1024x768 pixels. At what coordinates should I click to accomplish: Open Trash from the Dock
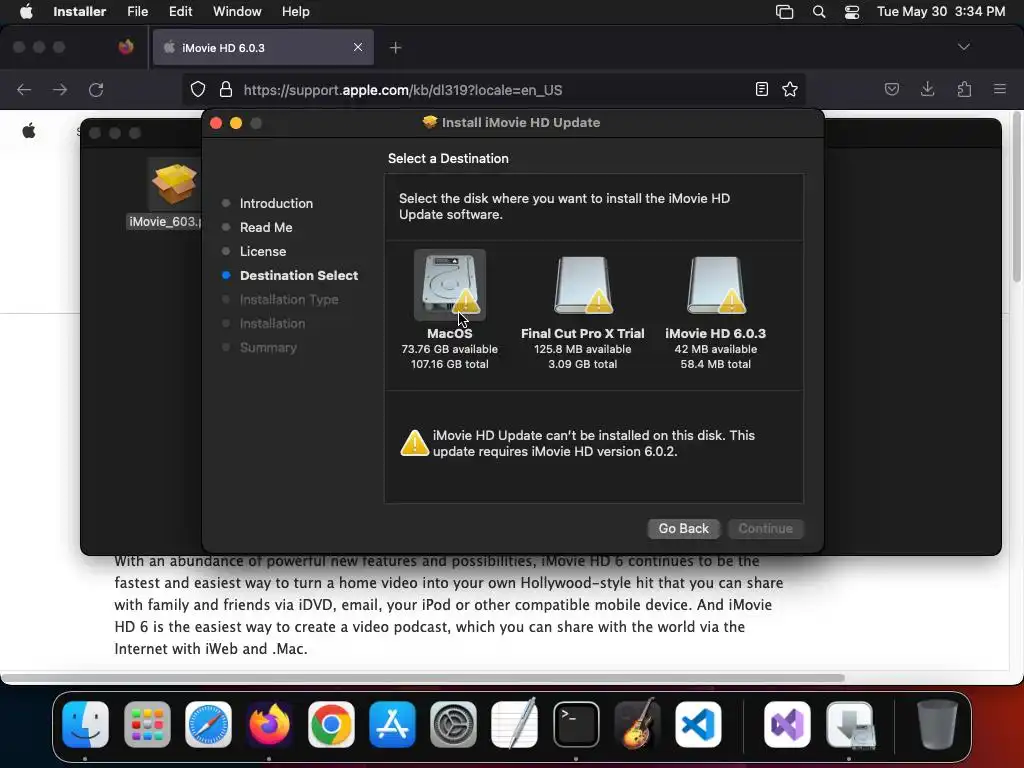937,724
